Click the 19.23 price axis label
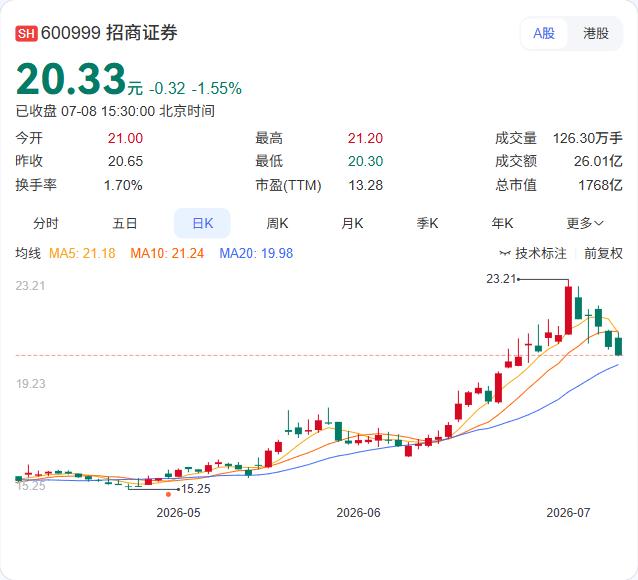This screenshot has height=580, width=638. pyautogui.click(x=31, y=384)
